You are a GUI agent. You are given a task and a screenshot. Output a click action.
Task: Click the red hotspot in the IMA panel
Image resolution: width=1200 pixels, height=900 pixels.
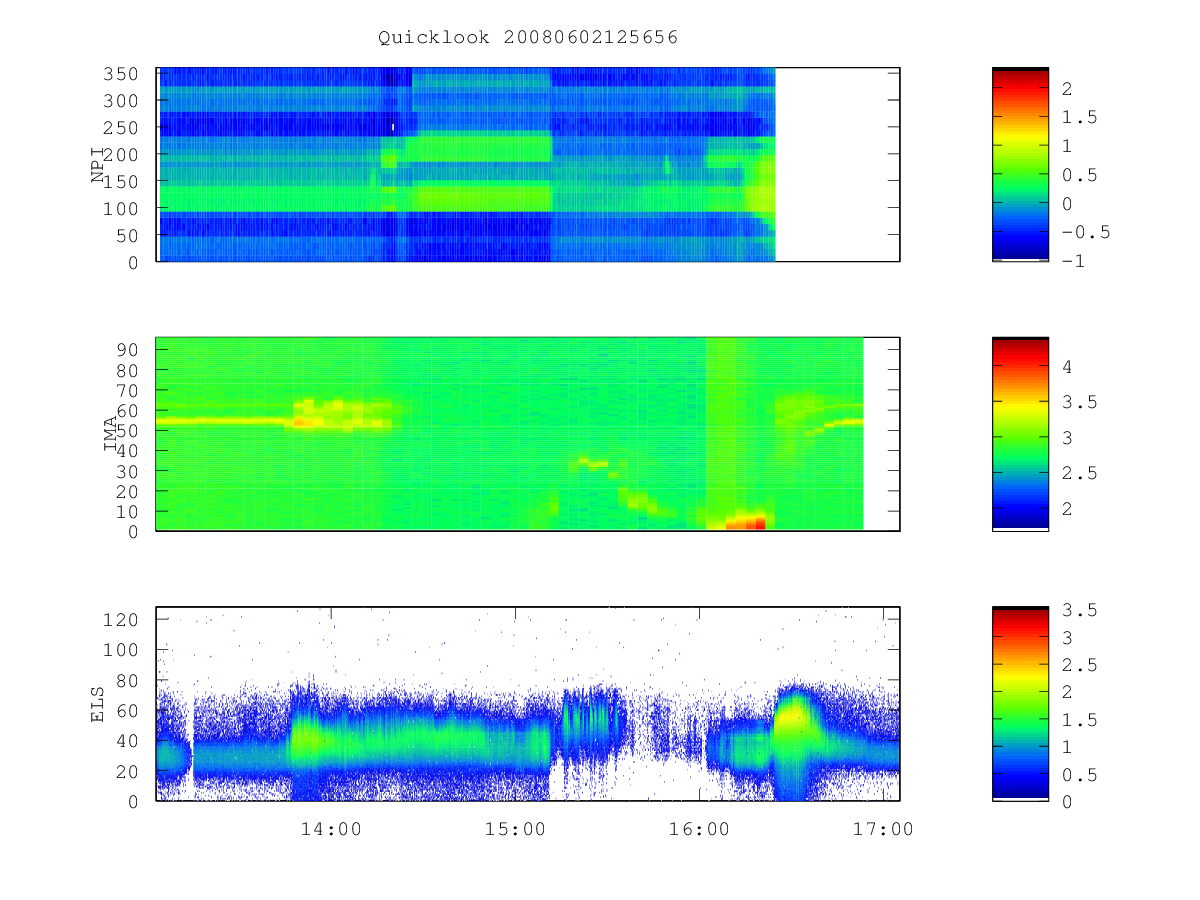tap(746, 522)
